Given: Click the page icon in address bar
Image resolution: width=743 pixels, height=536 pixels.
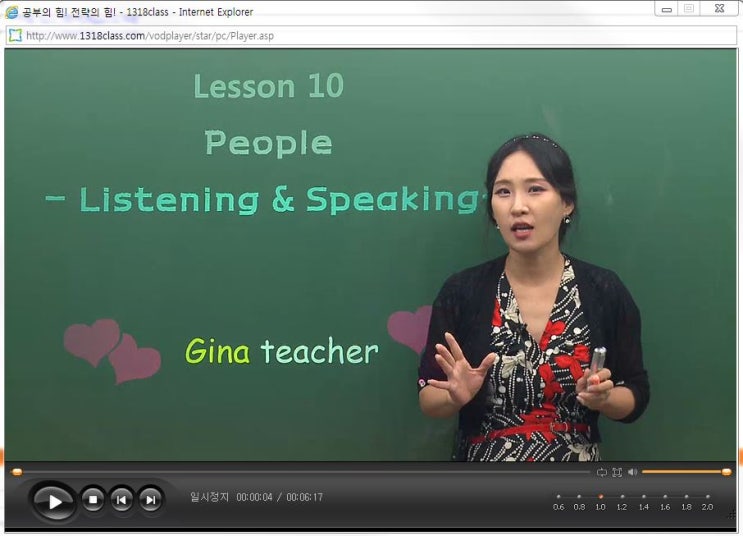Looking at the screenshot, I should tap(16, 36).
